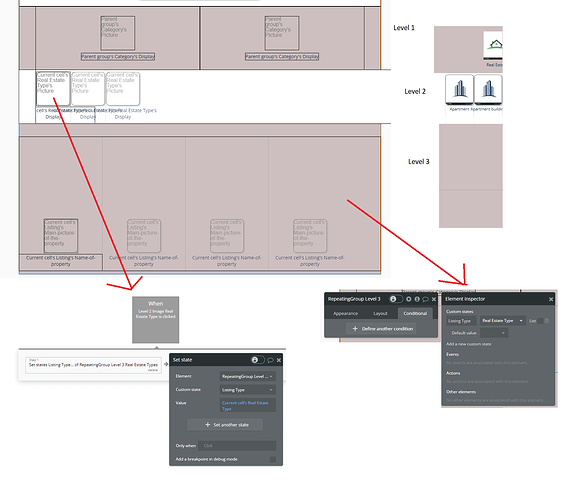Toggle the RepeatingGroup Level 3 header switch

point(396,299)
